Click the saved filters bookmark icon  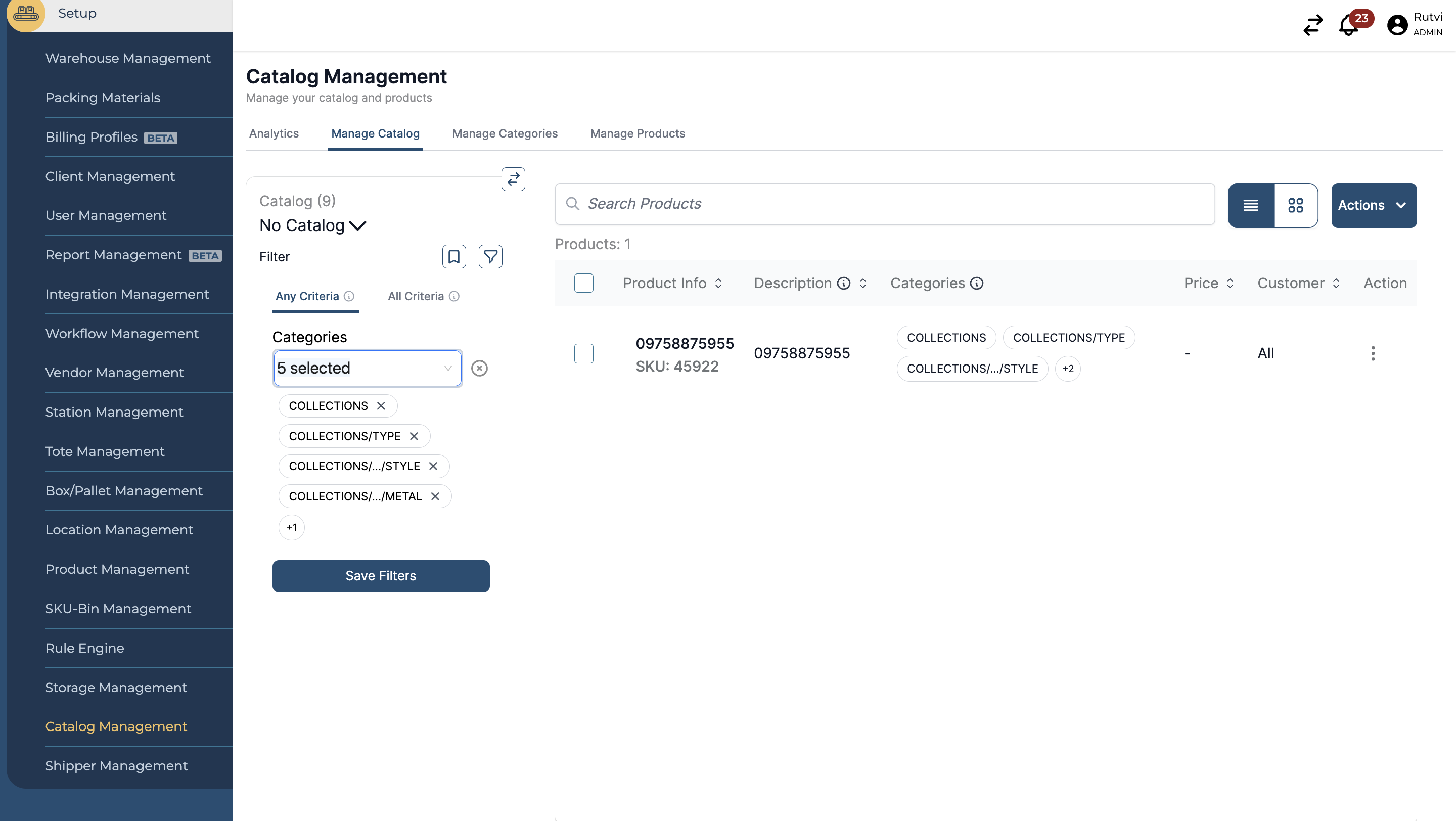453,256
